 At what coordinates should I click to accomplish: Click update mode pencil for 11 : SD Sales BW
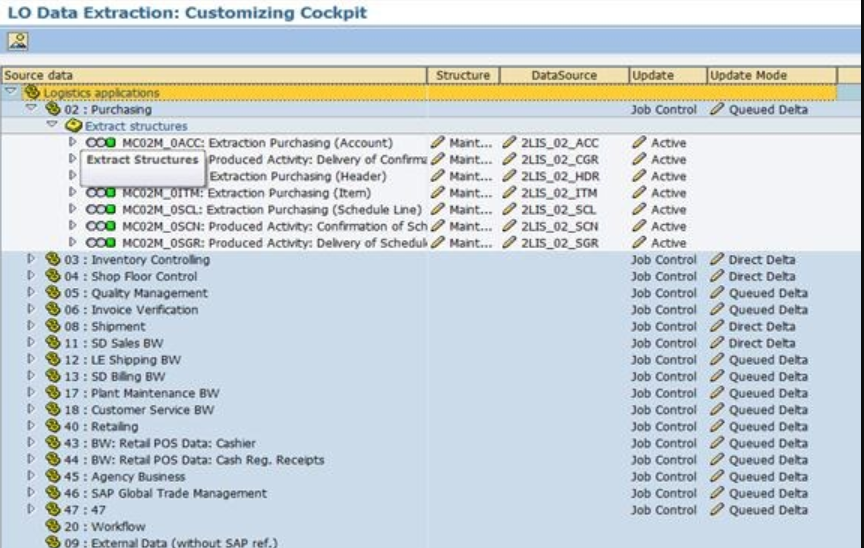click(x=717, y=343)
